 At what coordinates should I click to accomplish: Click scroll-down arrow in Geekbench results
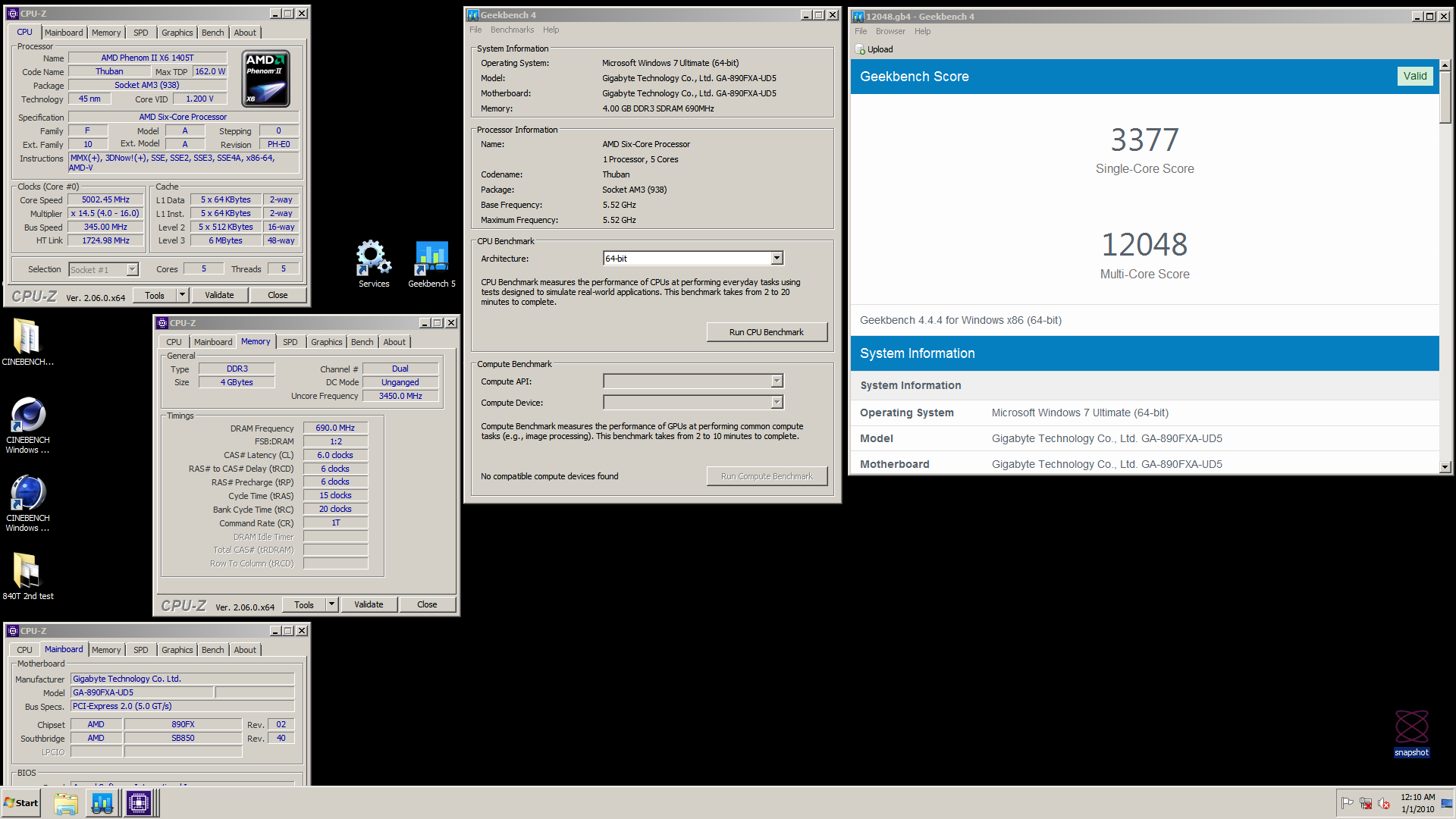(x=1445, y=467)
